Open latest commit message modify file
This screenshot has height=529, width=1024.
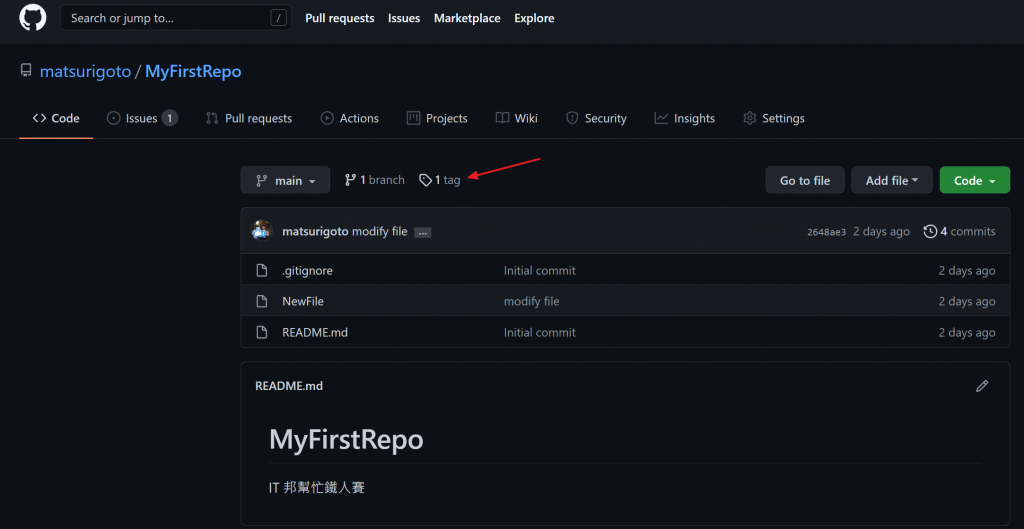tap(379, 232)
